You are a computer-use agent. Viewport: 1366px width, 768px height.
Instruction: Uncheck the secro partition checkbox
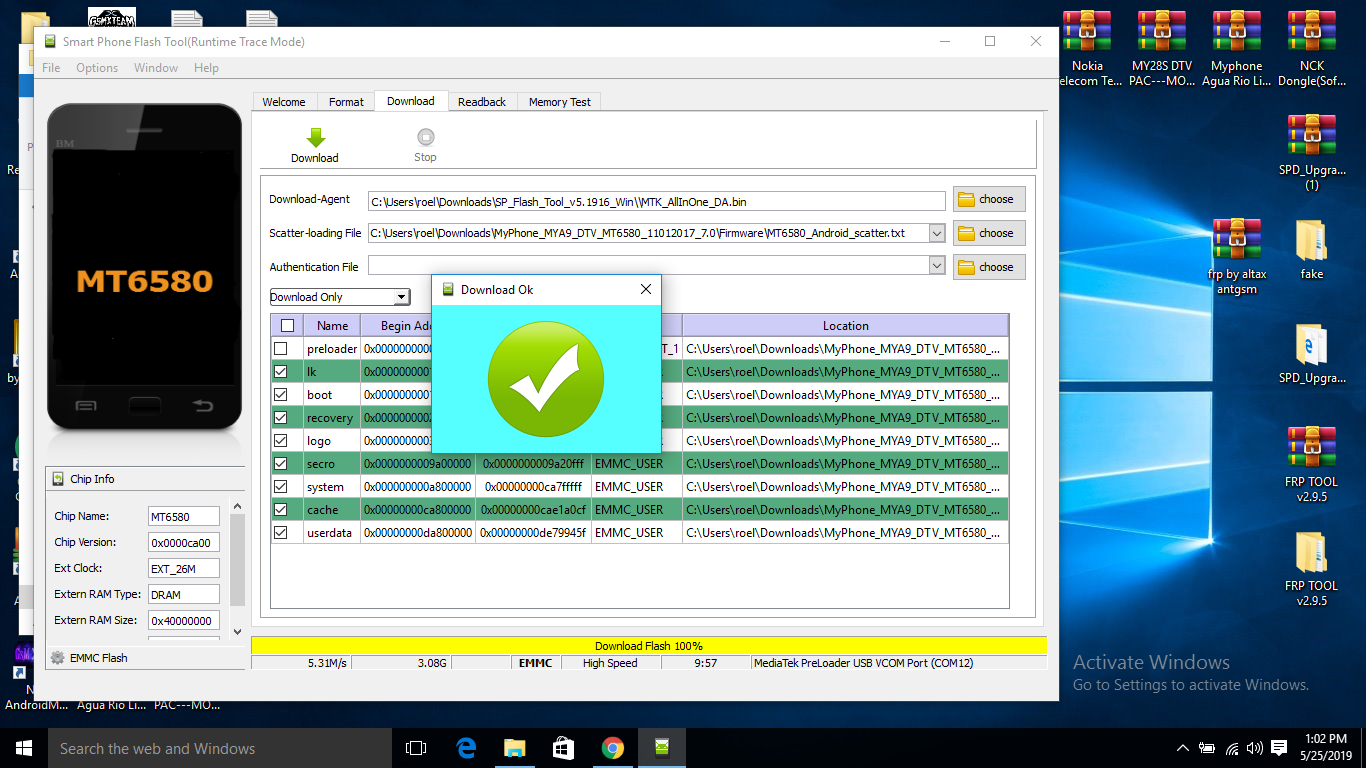pos(281,463)
